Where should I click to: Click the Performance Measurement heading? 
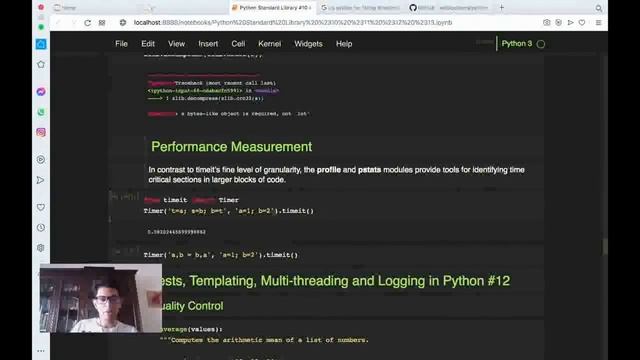click(x=231, y=147)
